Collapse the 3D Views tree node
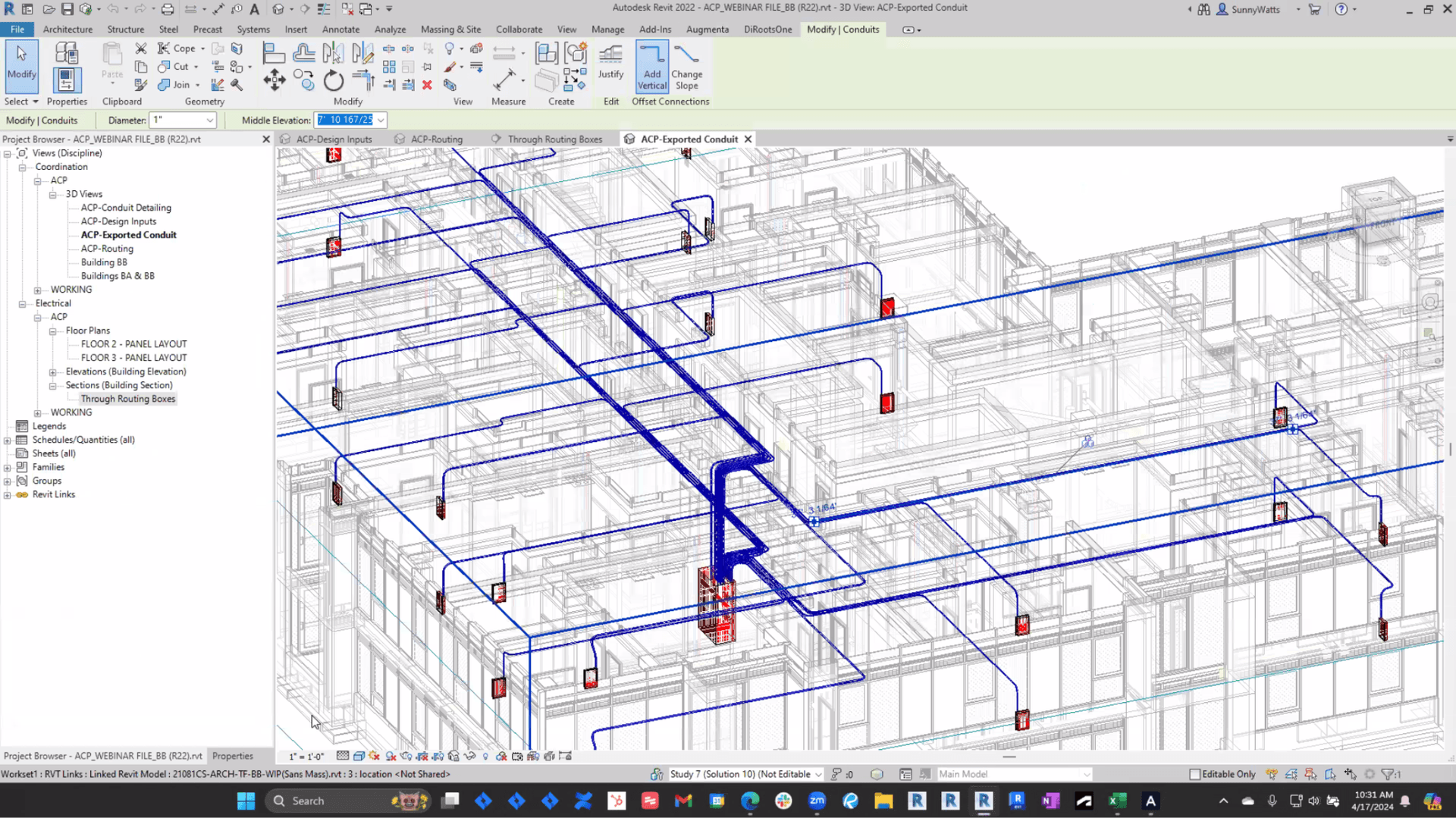The image size is (1456, 818). (52, 195)
